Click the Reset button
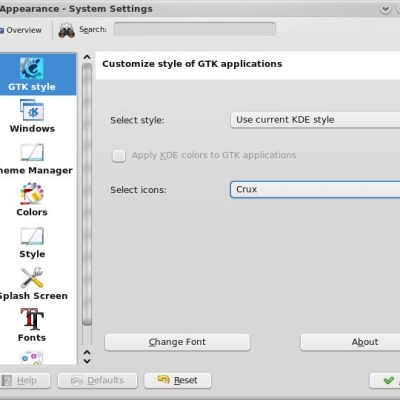The height and width of the screenshot is (400, 400). coord(178,380)
